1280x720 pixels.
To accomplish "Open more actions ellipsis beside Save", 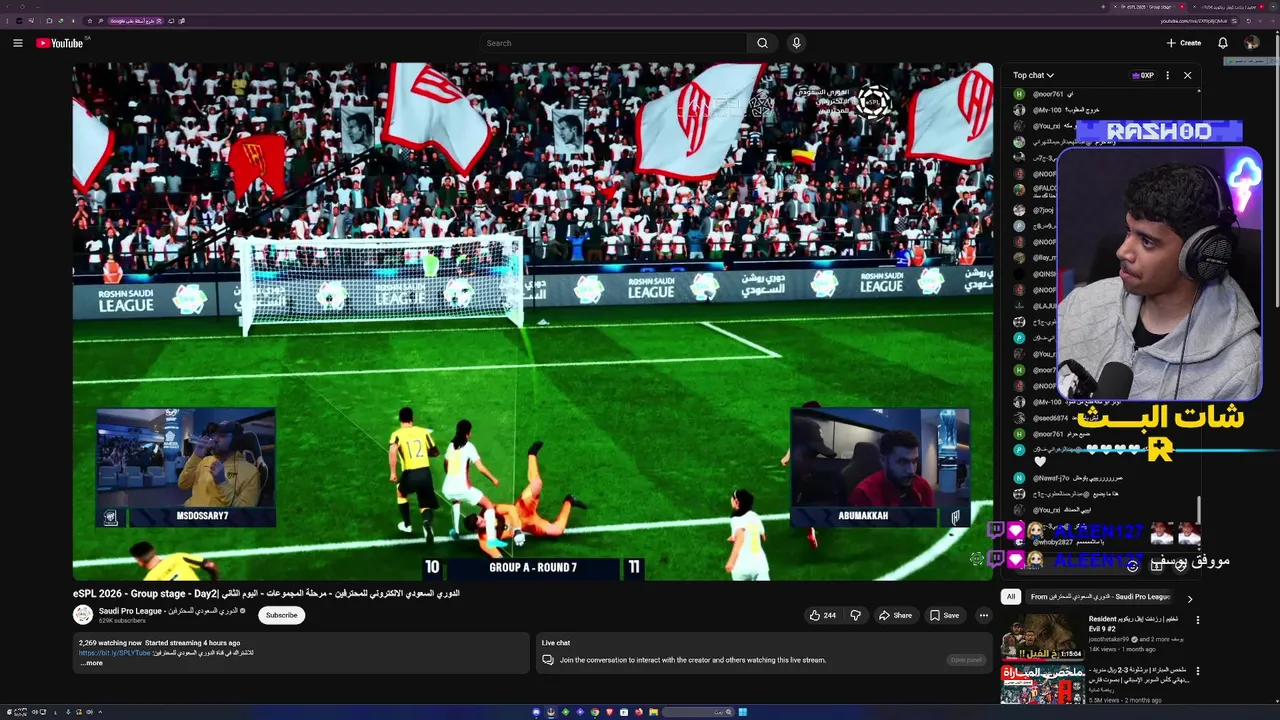I will pos(984,615).
